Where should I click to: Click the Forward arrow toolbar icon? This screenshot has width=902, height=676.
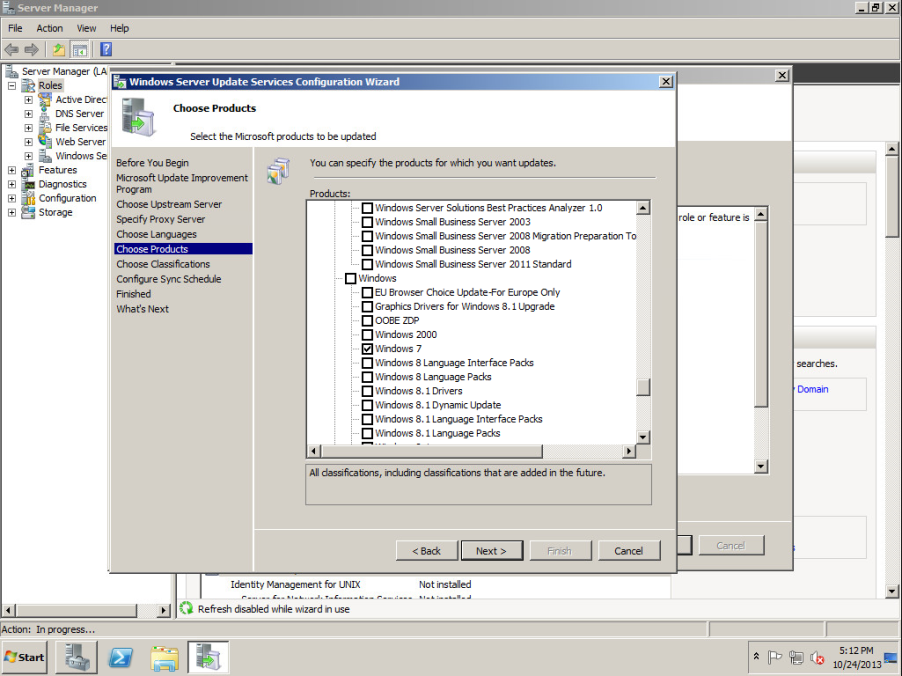tap(32, 50)
